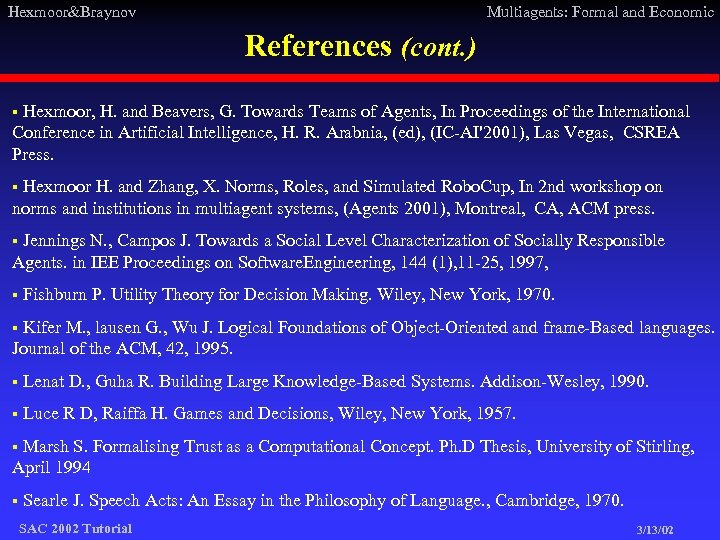Select the Hexmoor and Zhang RoboCup reference
Image resolution: width=720 pixels, height=540 pixels.
338,197
